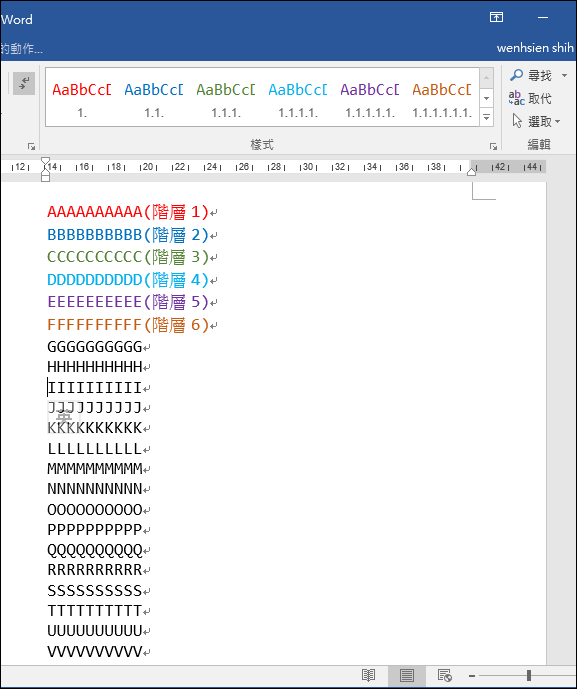Image resolution: width=577 pixels, height=689 pixels.
Task: Click Replace (取代) button
Action: click(530, 98)
